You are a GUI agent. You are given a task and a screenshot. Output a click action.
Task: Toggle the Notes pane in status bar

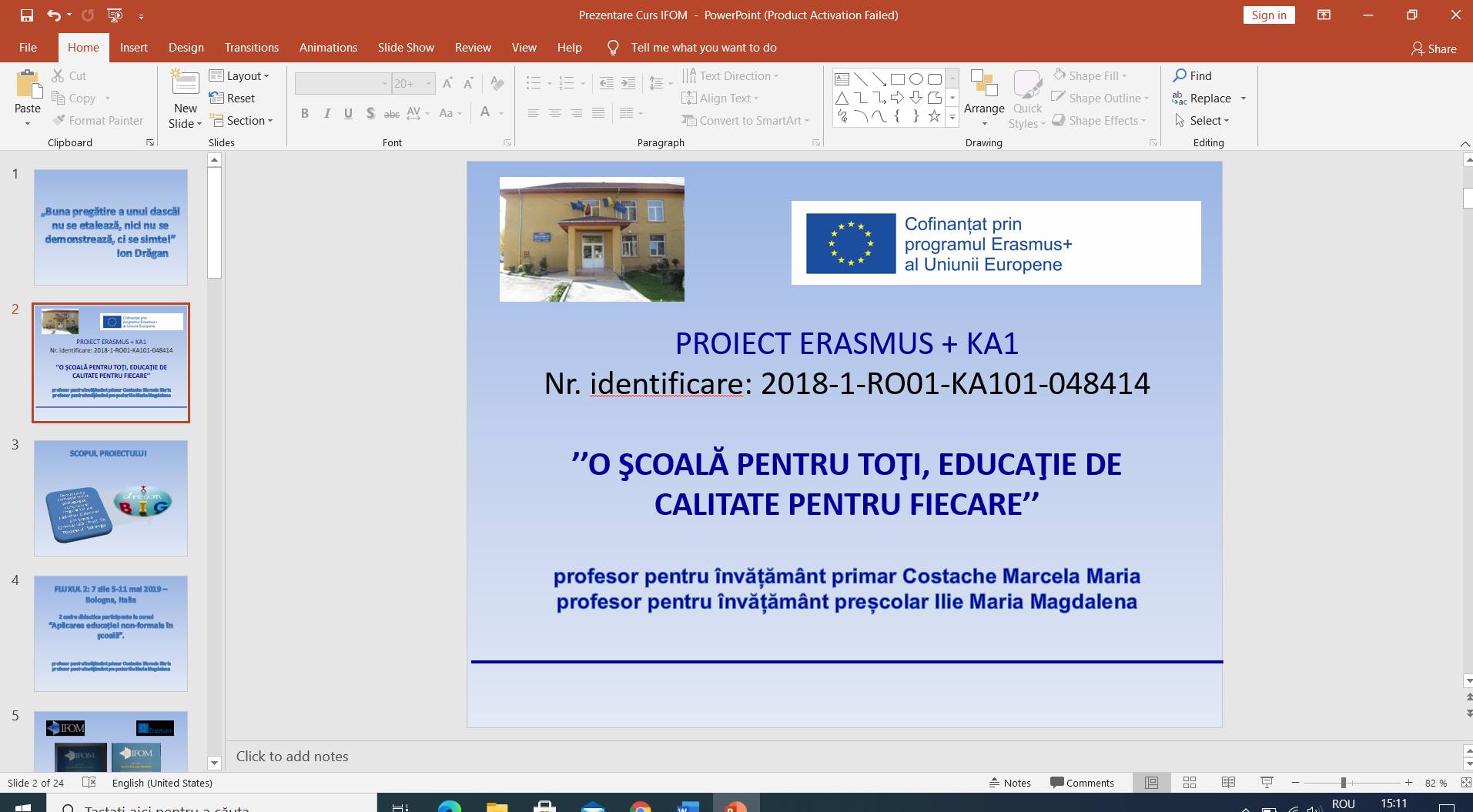[x=1010, y=783]
